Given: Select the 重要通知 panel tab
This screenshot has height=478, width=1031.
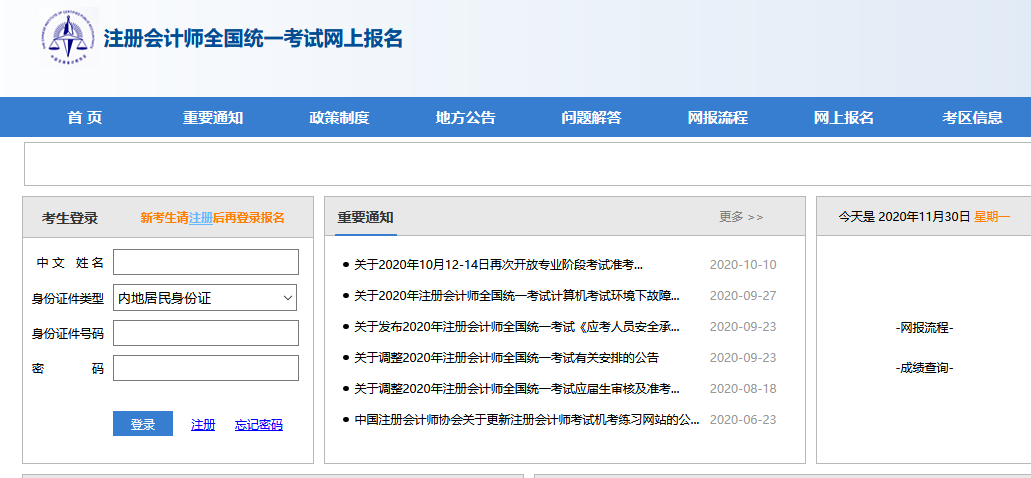Looking at the screenshot, I should [366, 218].
